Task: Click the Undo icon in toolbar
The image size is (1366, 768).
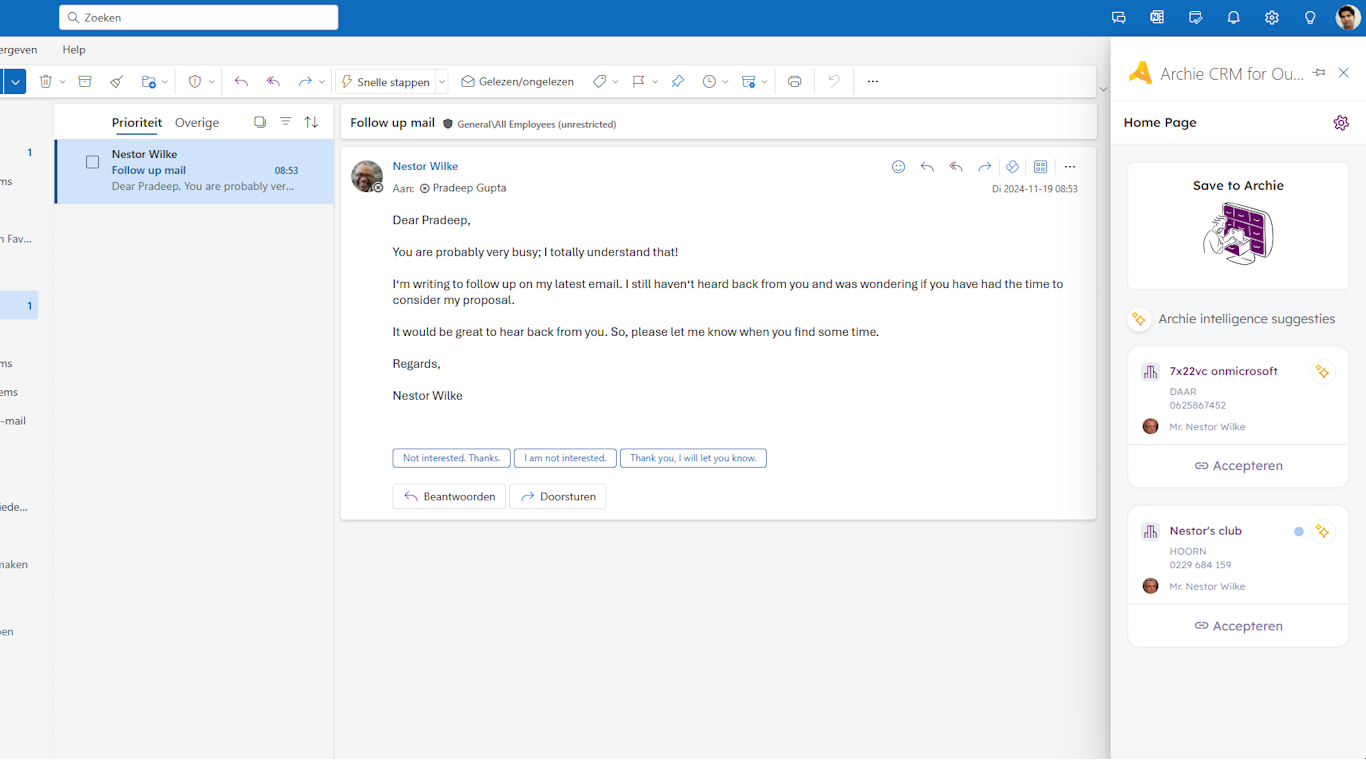Action: [833, 82]
